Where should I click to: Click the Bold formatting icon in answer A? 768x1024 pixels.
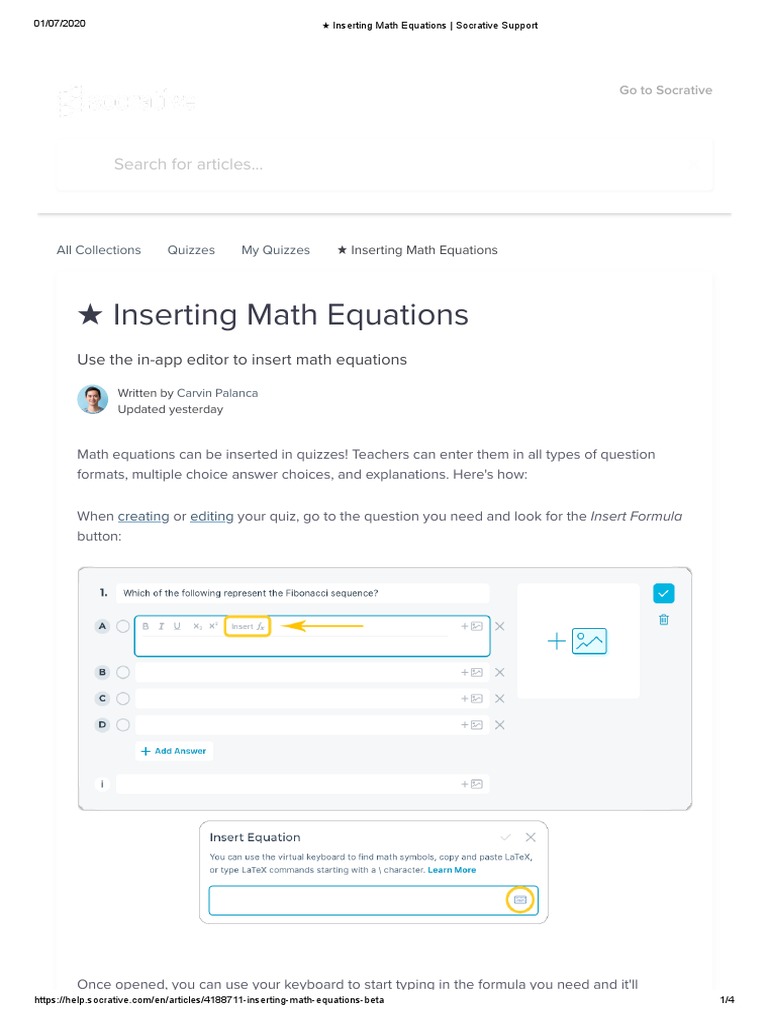146,627
